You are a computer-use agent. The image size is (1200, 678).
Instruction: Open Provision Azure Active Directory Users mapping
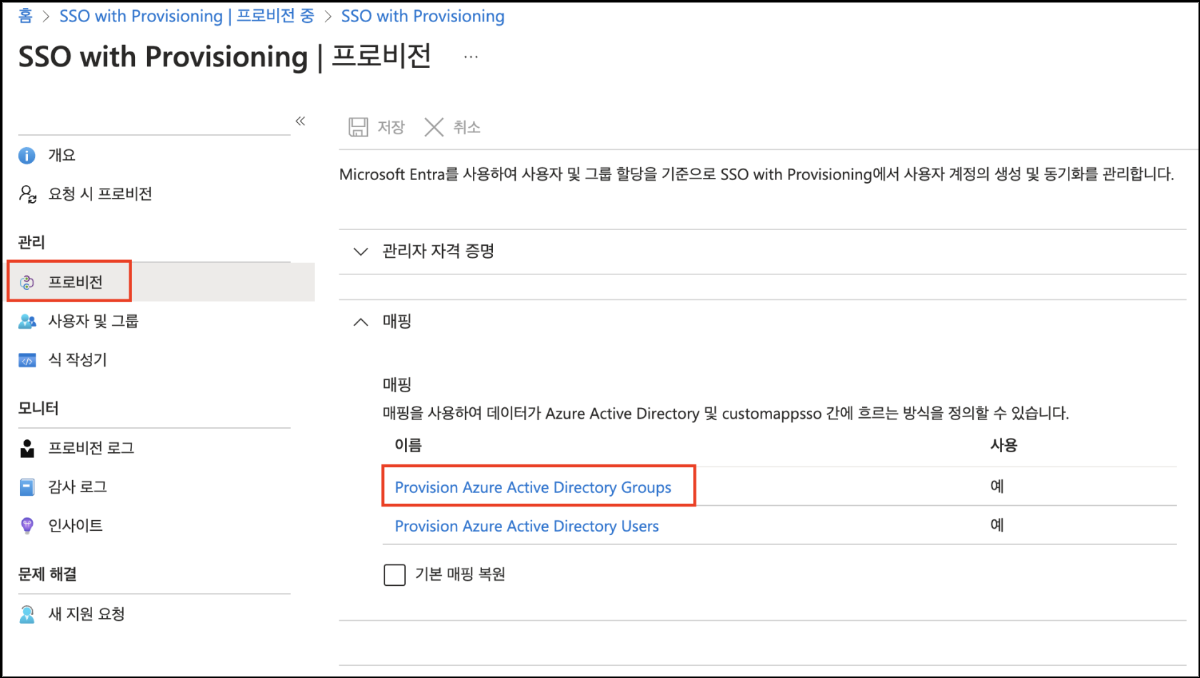527,526
